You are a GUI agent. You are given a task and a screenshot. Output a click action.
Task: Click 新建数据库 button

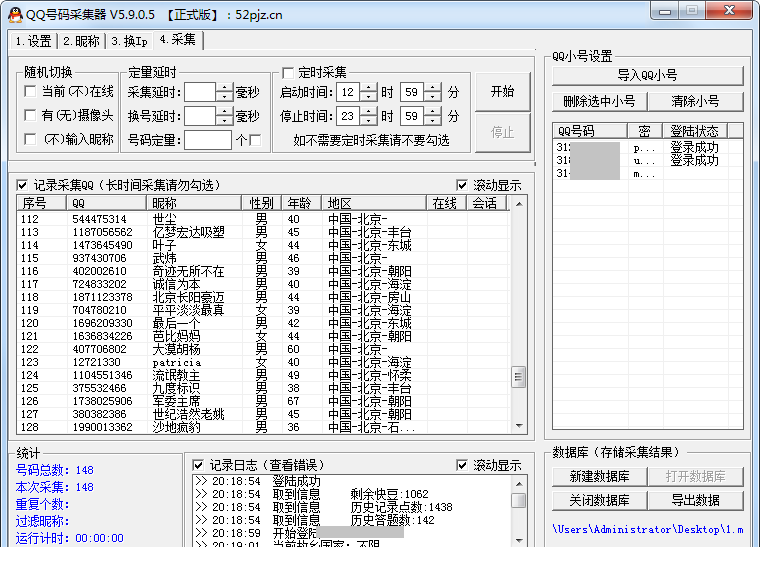coord(600,476)
